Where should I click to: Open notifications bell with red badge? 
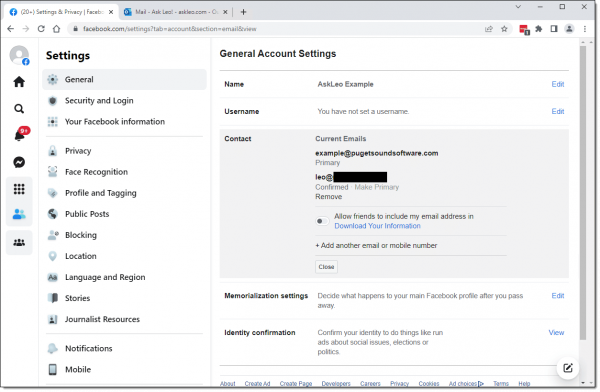coord(21,134)
